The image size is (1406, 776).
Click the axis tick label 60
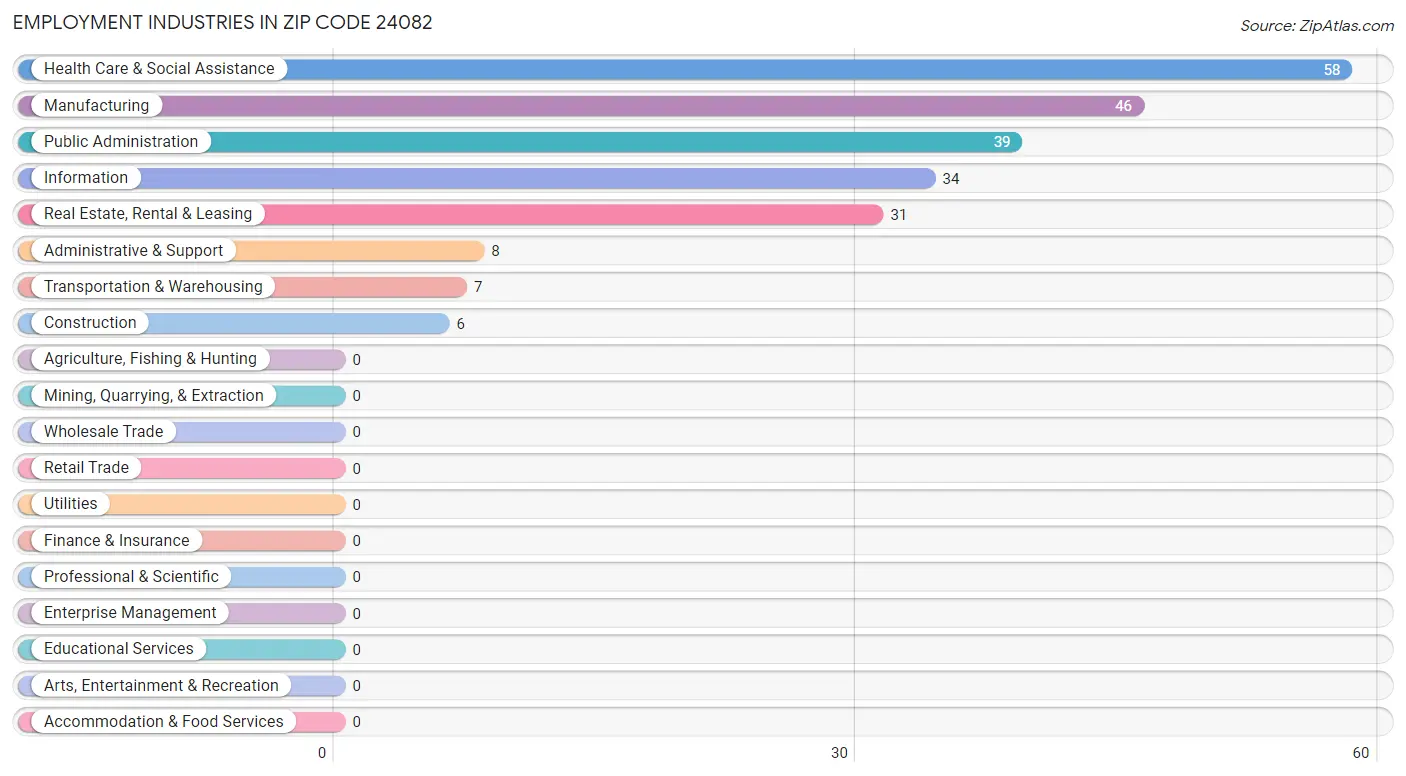(1361, 753)
